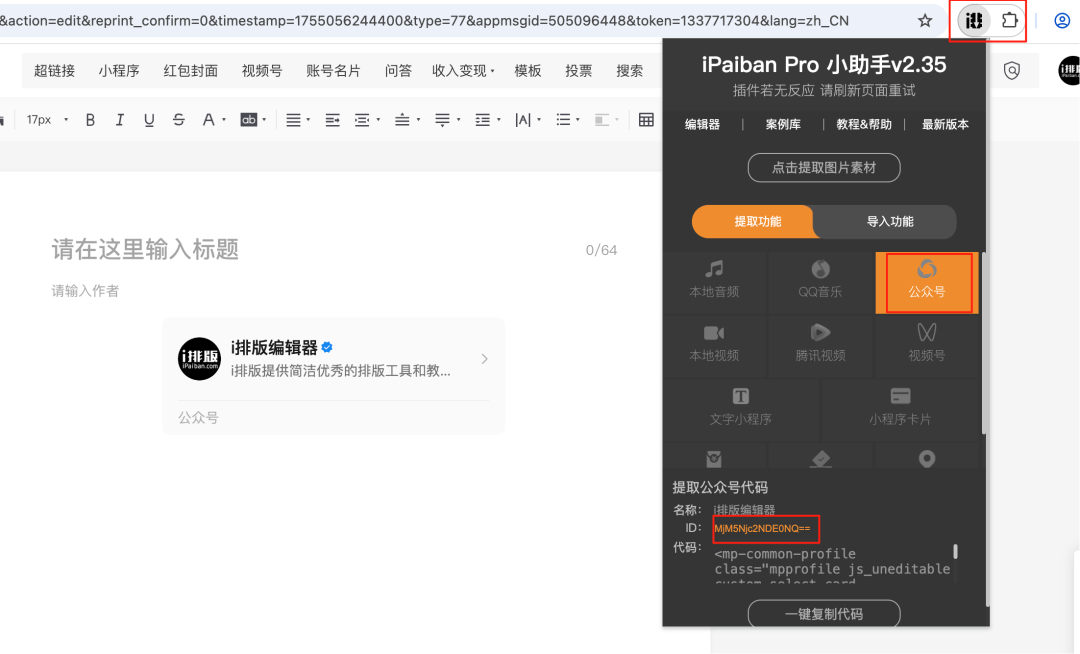Screen dimensions: 1080x654
Task: Select 投票 in the insert bar
Action: coord(579,70)
